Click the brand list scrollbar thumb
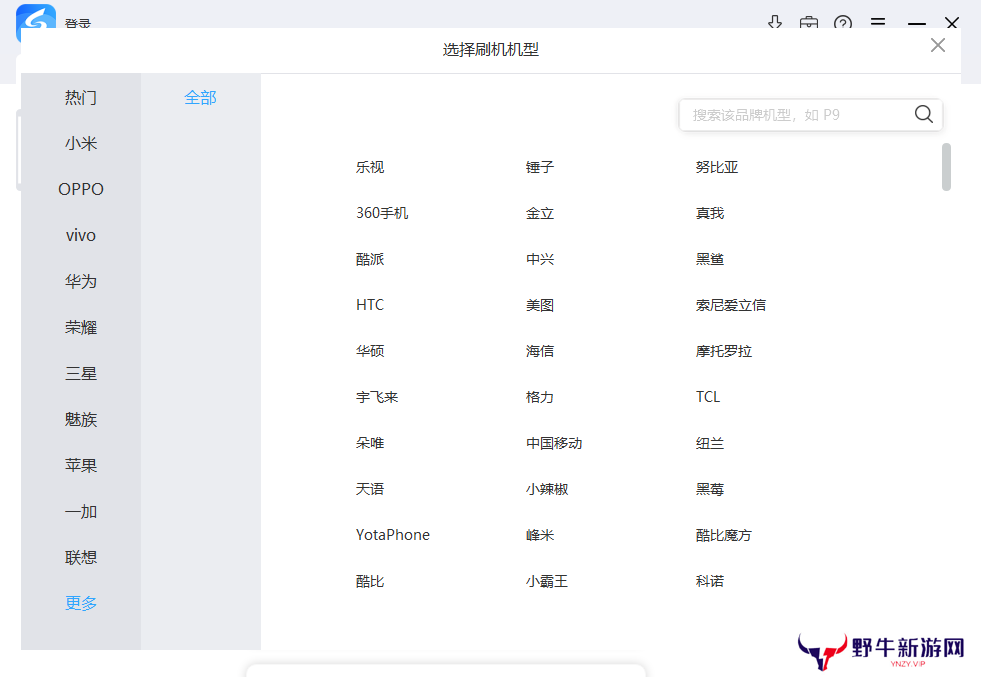This screenshot has width=981, height=677. (x=946, y=166)
